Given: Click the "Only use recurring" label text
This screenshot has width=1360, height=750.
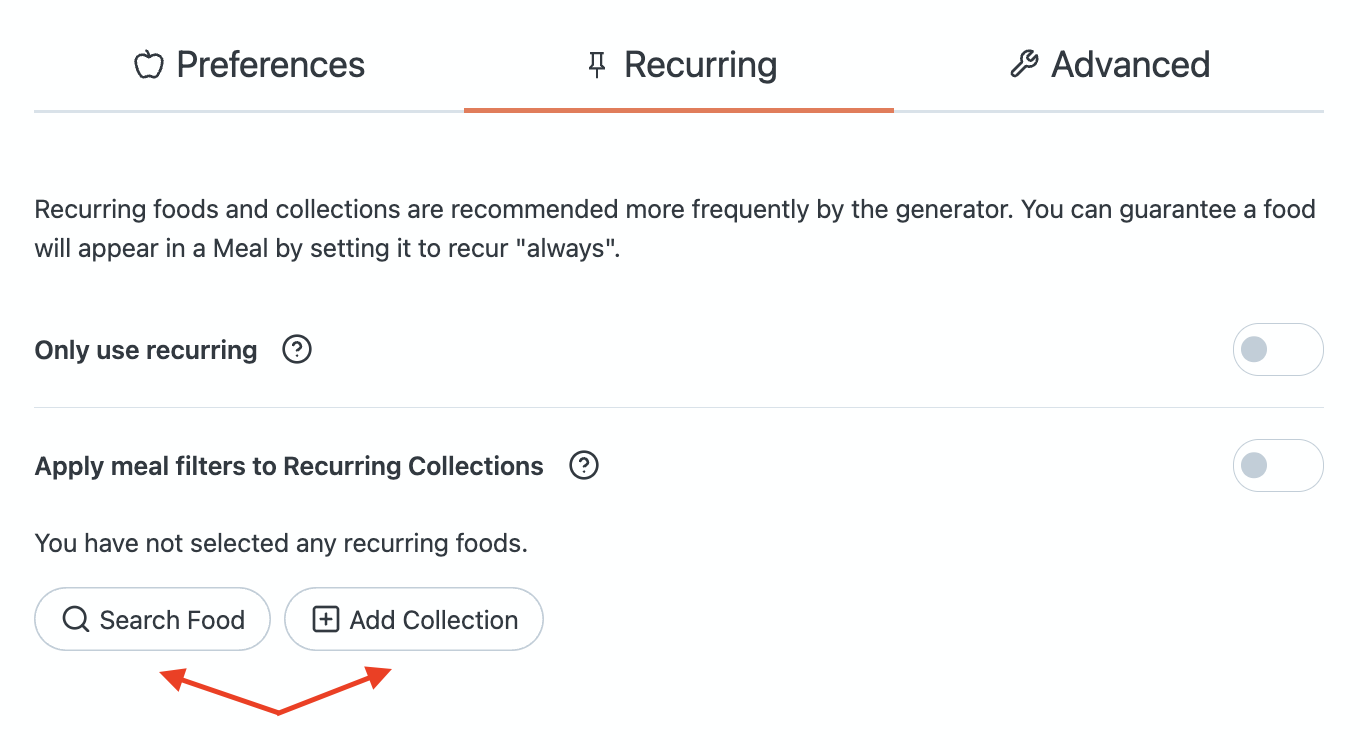Looking at the screenshot, I should pyautogui.click(x=146, y=351).
